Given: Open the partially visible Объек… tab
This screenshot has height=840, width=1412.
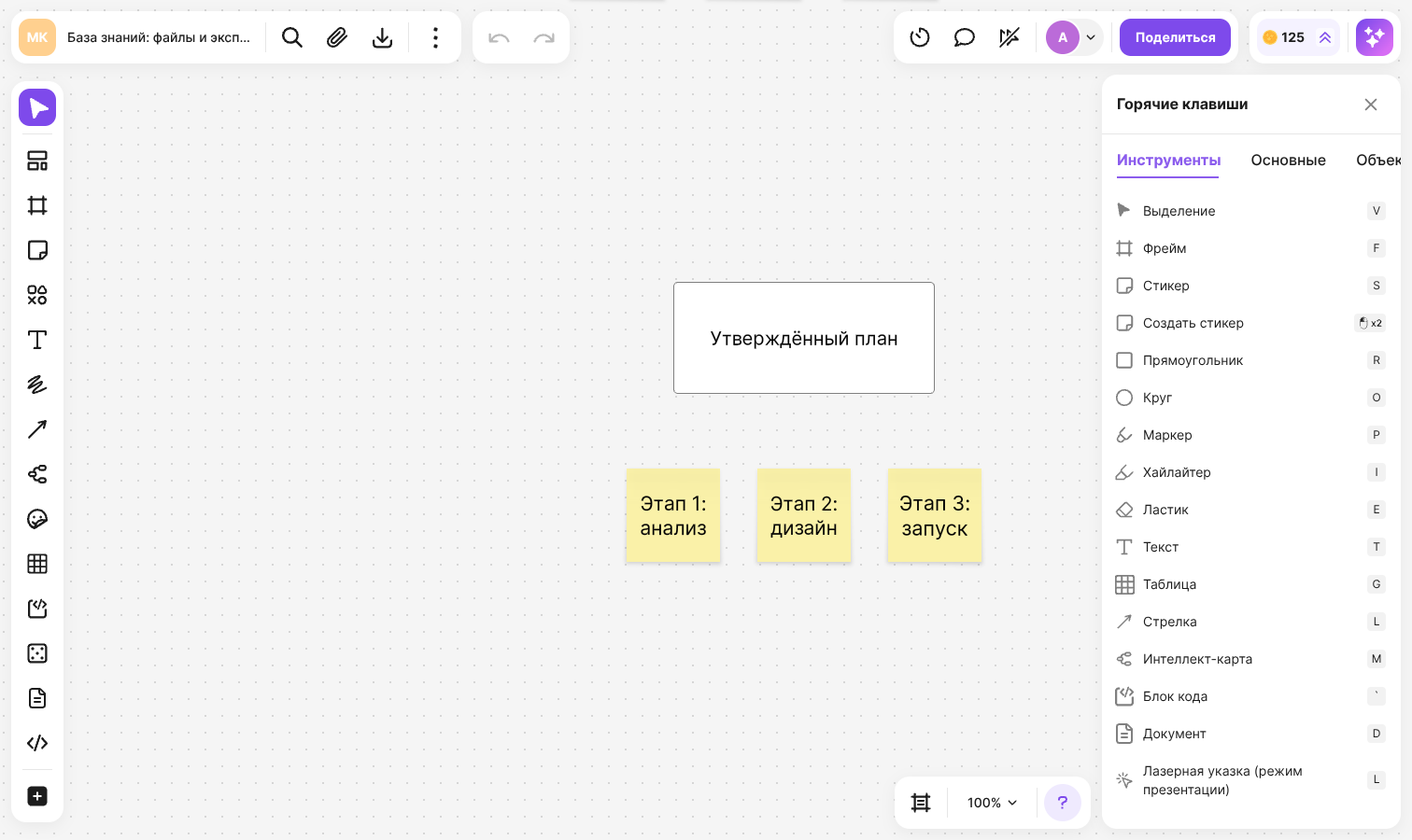Looking at the screenshot, I should (x=1378, y=161).
